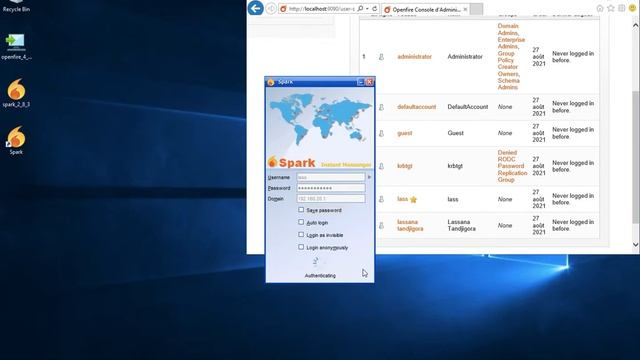The height and width of the screenshot is (360, 640).
Task: Open the lass user link
Action: coord(402,199)
